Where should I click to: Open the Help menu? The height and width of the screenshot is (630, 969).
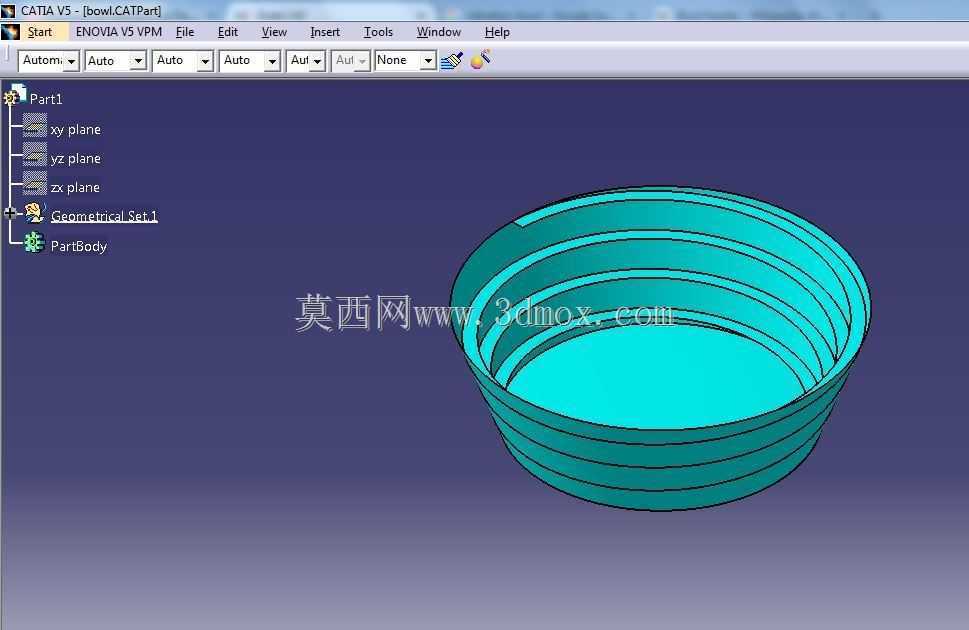tap(497, 32)
